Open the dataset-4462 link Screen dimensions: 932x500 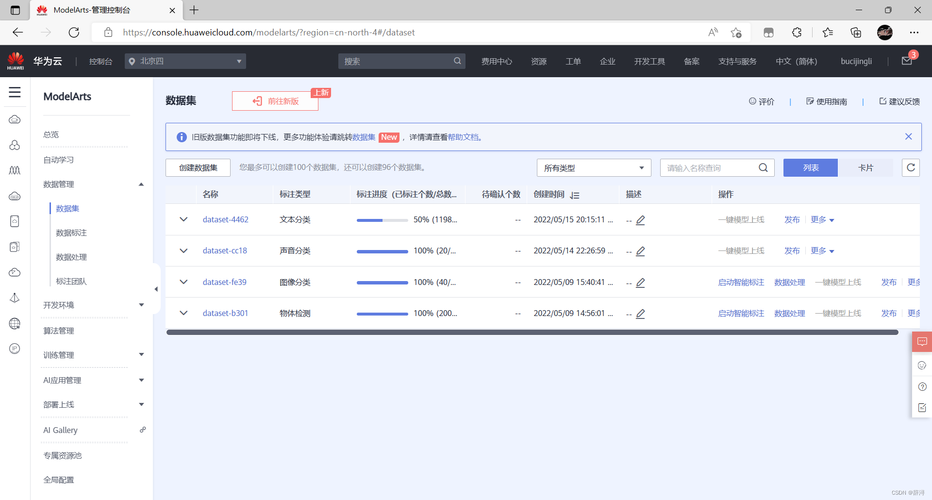pos(225,219)
